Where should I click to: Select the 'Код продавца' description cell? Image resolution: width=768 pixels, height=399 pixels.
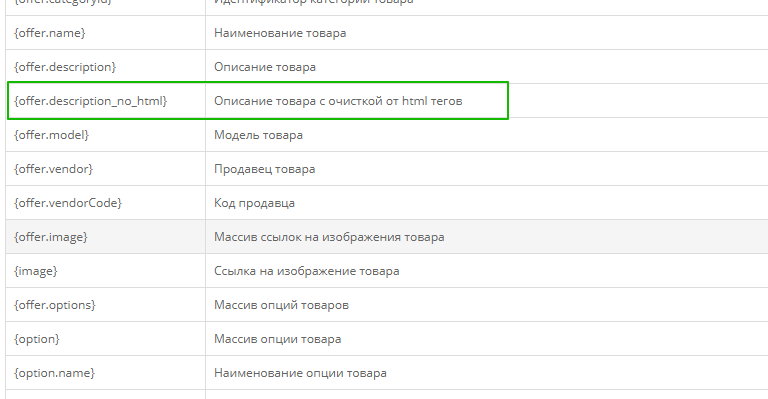(x=487, y=203)
